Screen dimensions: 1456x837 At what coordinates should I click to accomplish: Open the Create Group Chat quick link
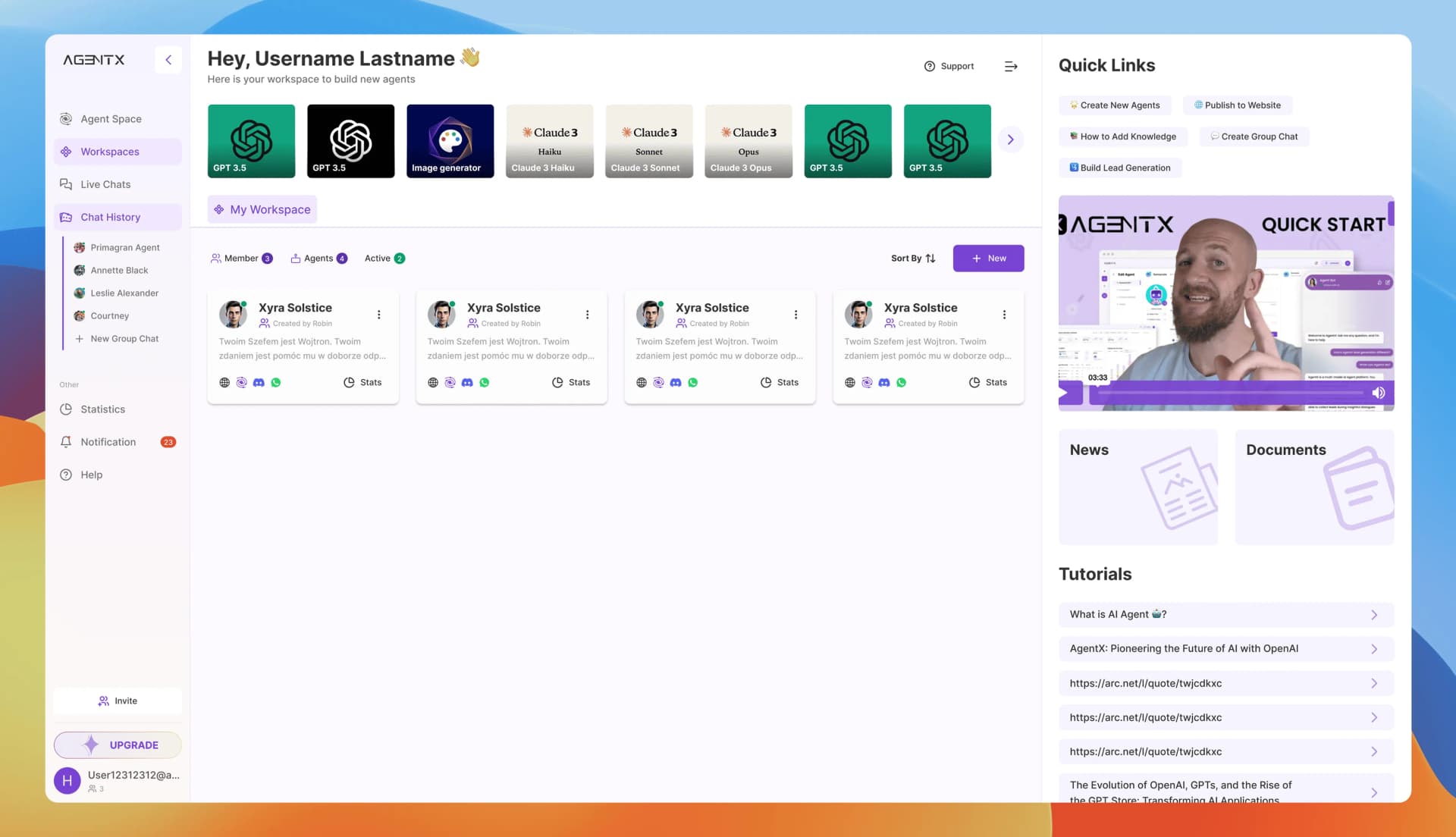(1254, 136)
